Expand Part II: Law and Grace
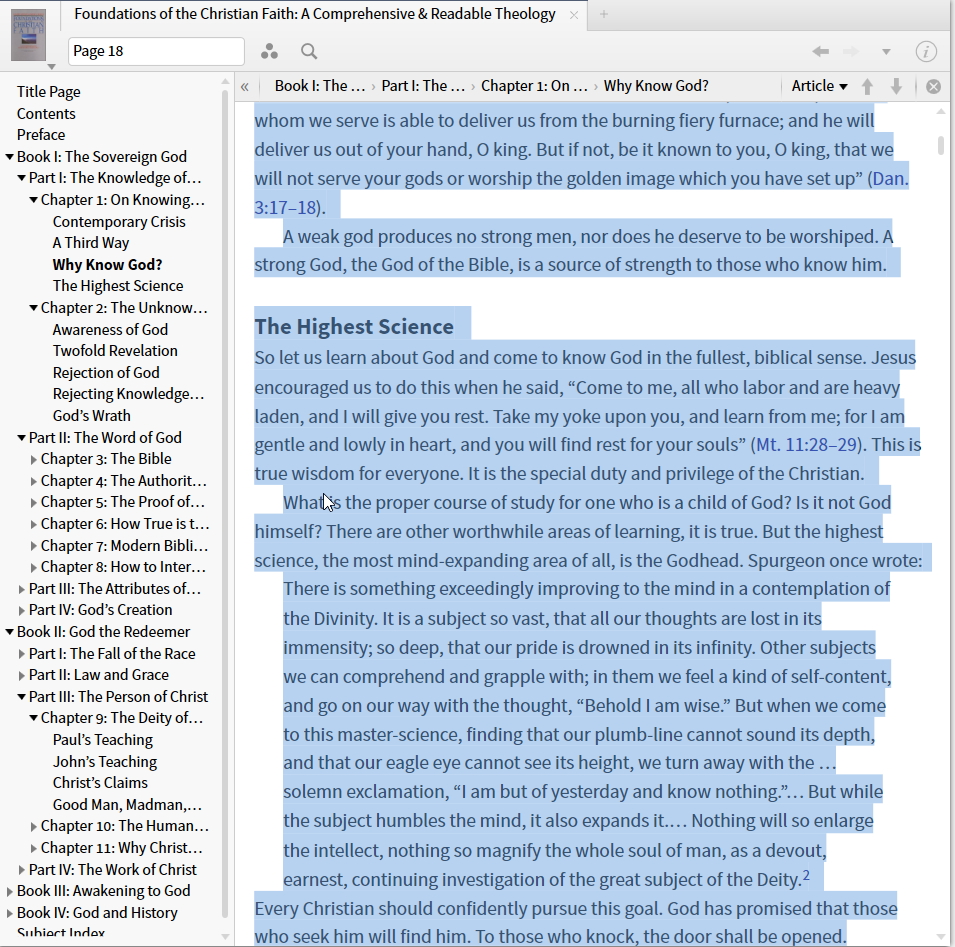Viewport: 955px width, 947px height. tap(21, 675)
